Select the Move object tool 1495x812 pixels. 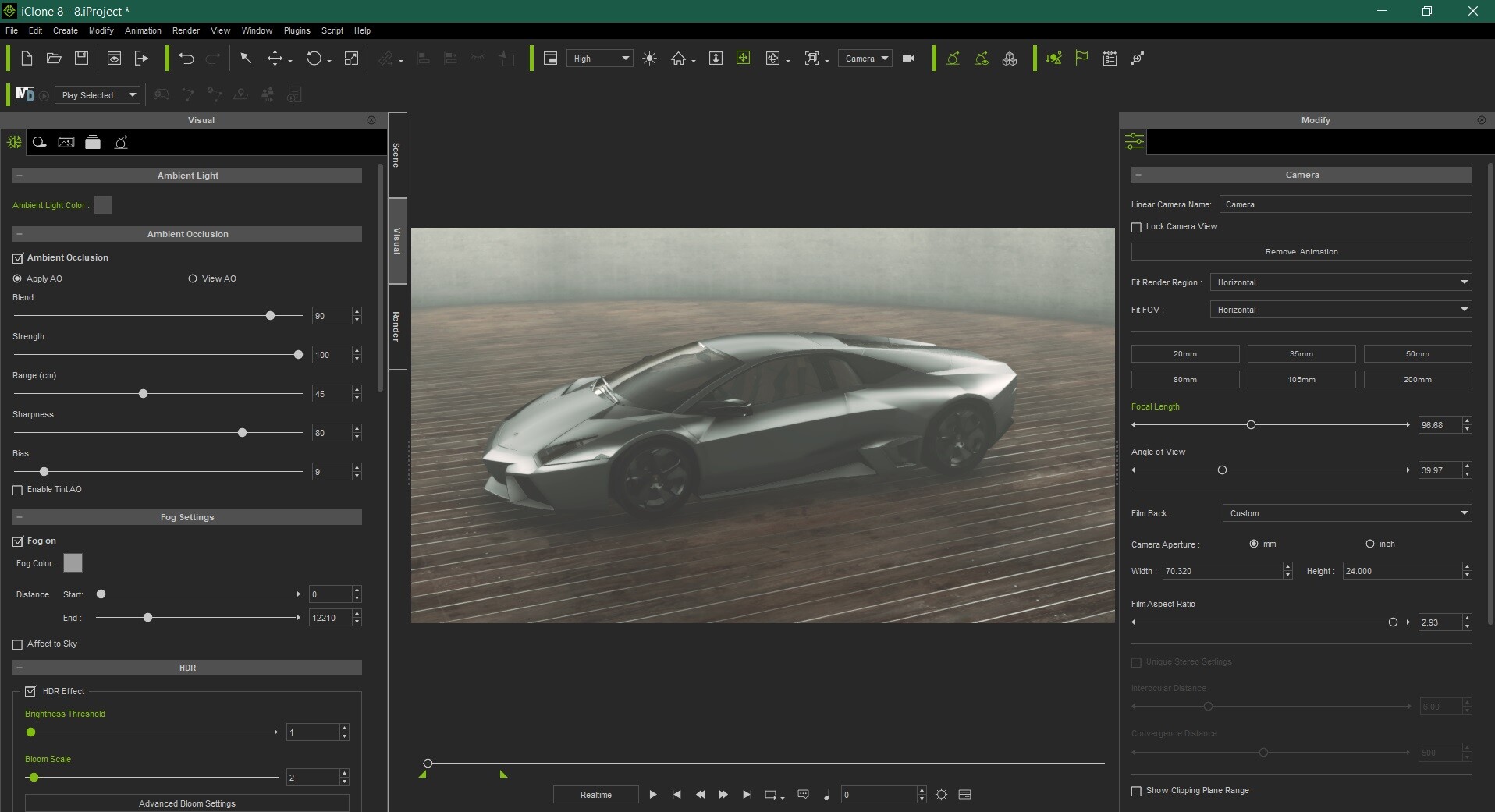pos(275,59)
